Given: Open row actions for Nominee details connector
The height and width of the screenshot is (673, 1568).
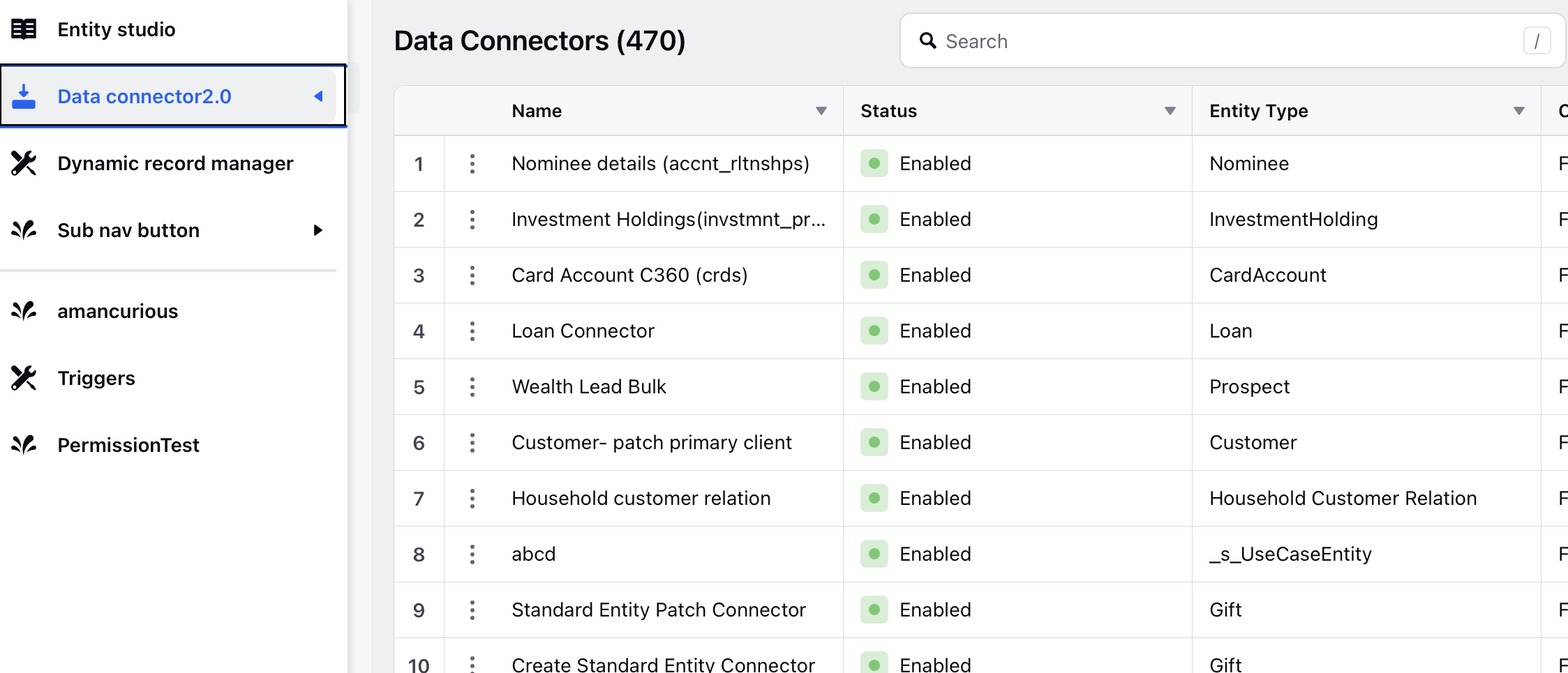Looking at the screenshot, I should [x=472, y=163].
